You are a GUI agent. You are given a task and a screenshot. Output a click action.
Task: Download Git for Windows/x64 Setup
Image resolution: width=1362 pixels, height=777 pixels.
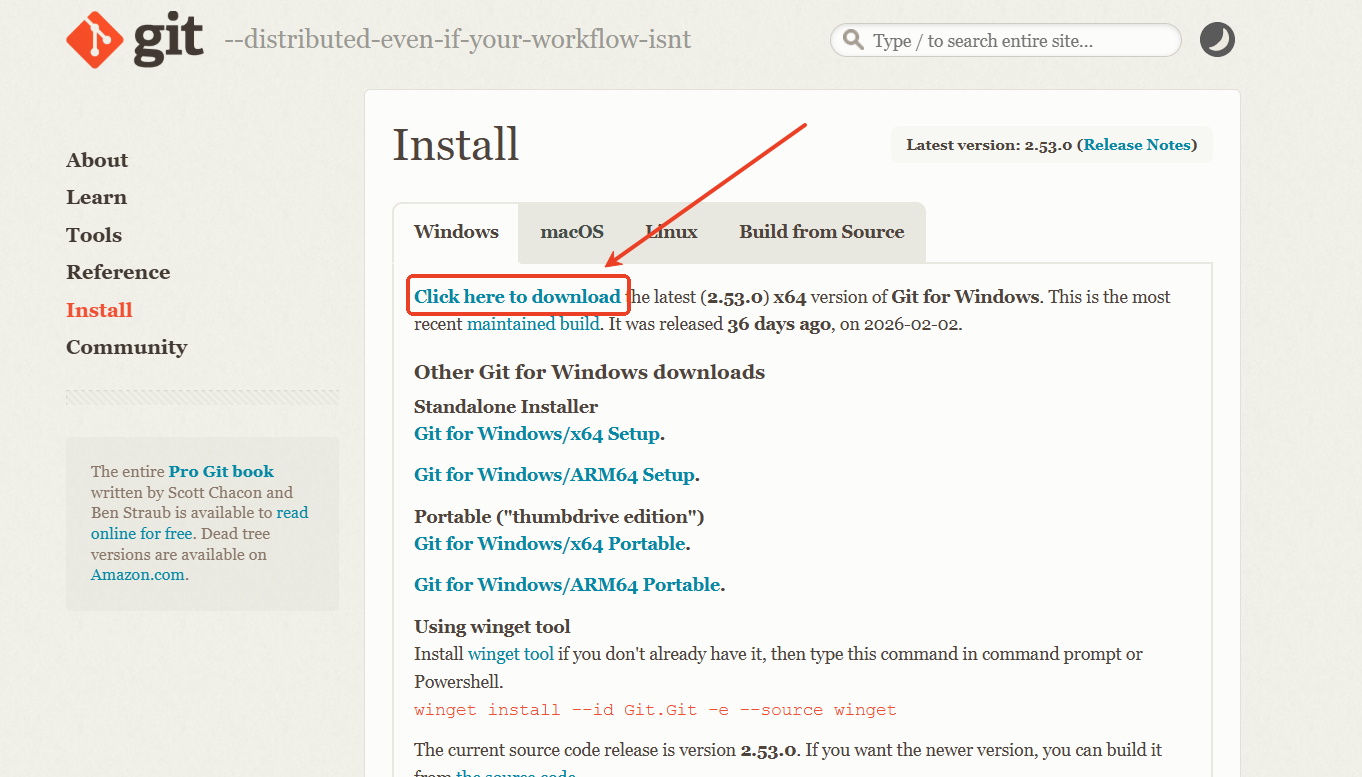click(x=537, y=434)
